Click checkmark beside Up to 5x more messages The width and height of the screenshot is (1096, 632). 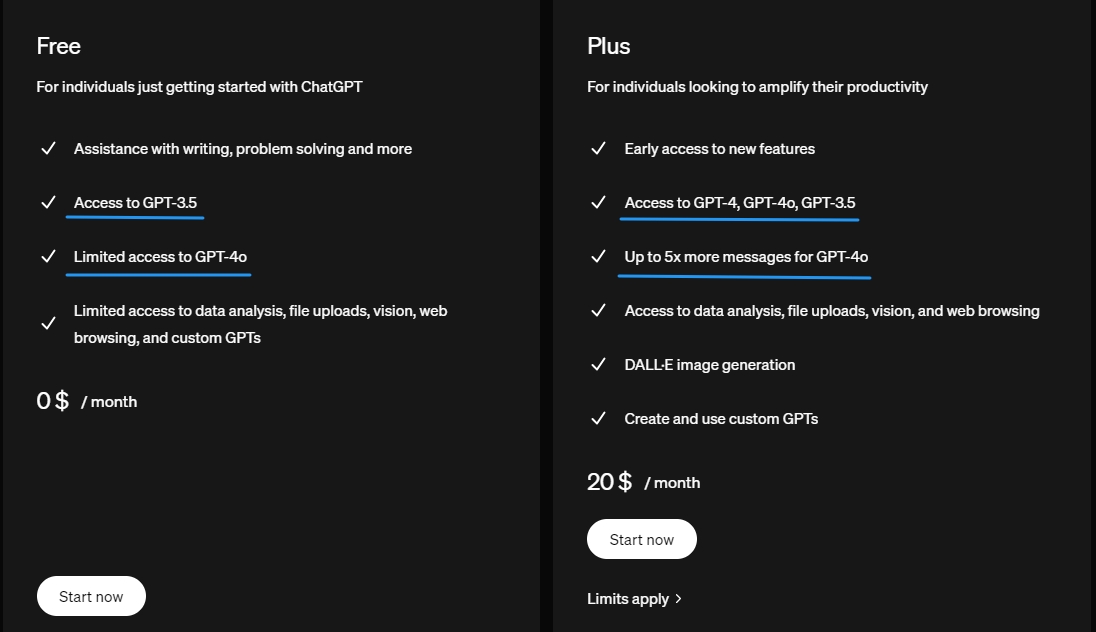(598, 257)
